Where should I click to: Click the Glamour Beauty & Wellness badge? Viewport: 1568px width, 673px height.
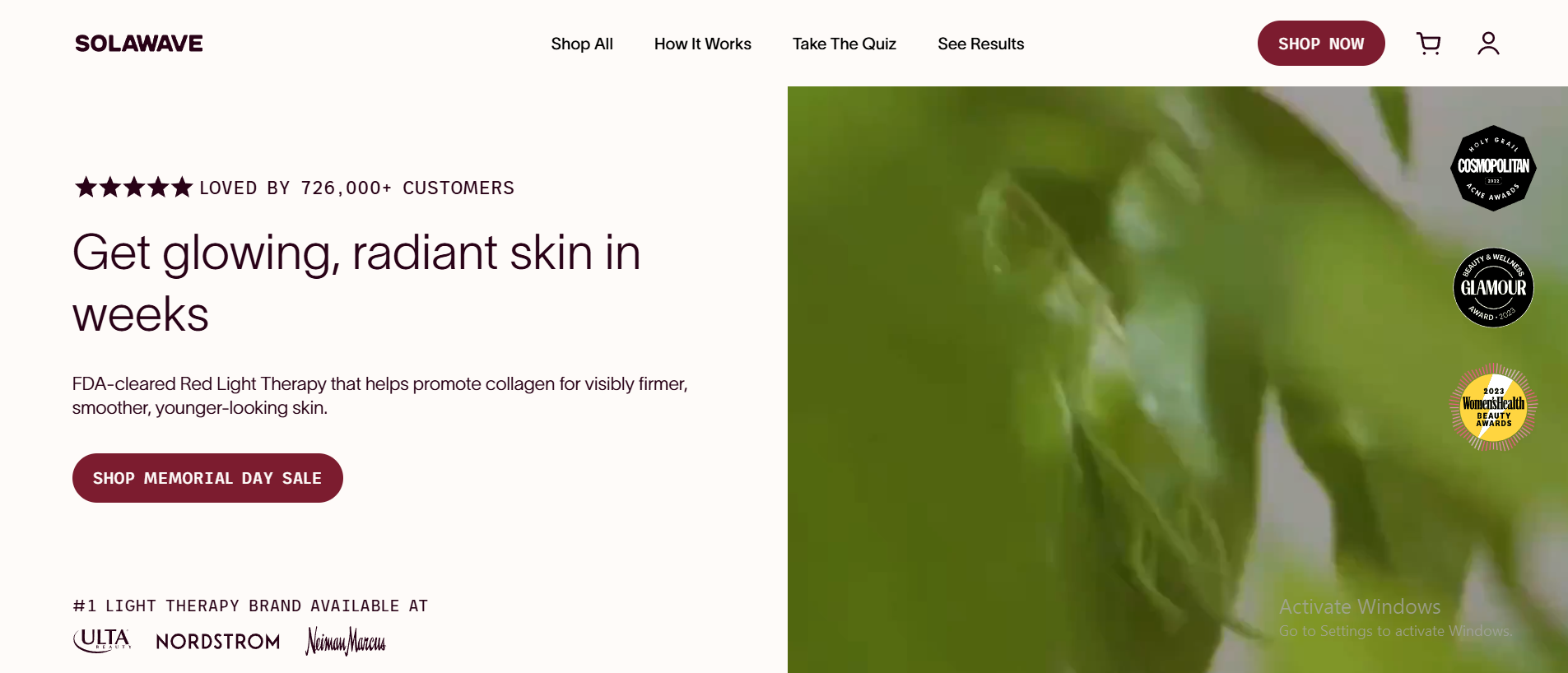coord(1493,288)
